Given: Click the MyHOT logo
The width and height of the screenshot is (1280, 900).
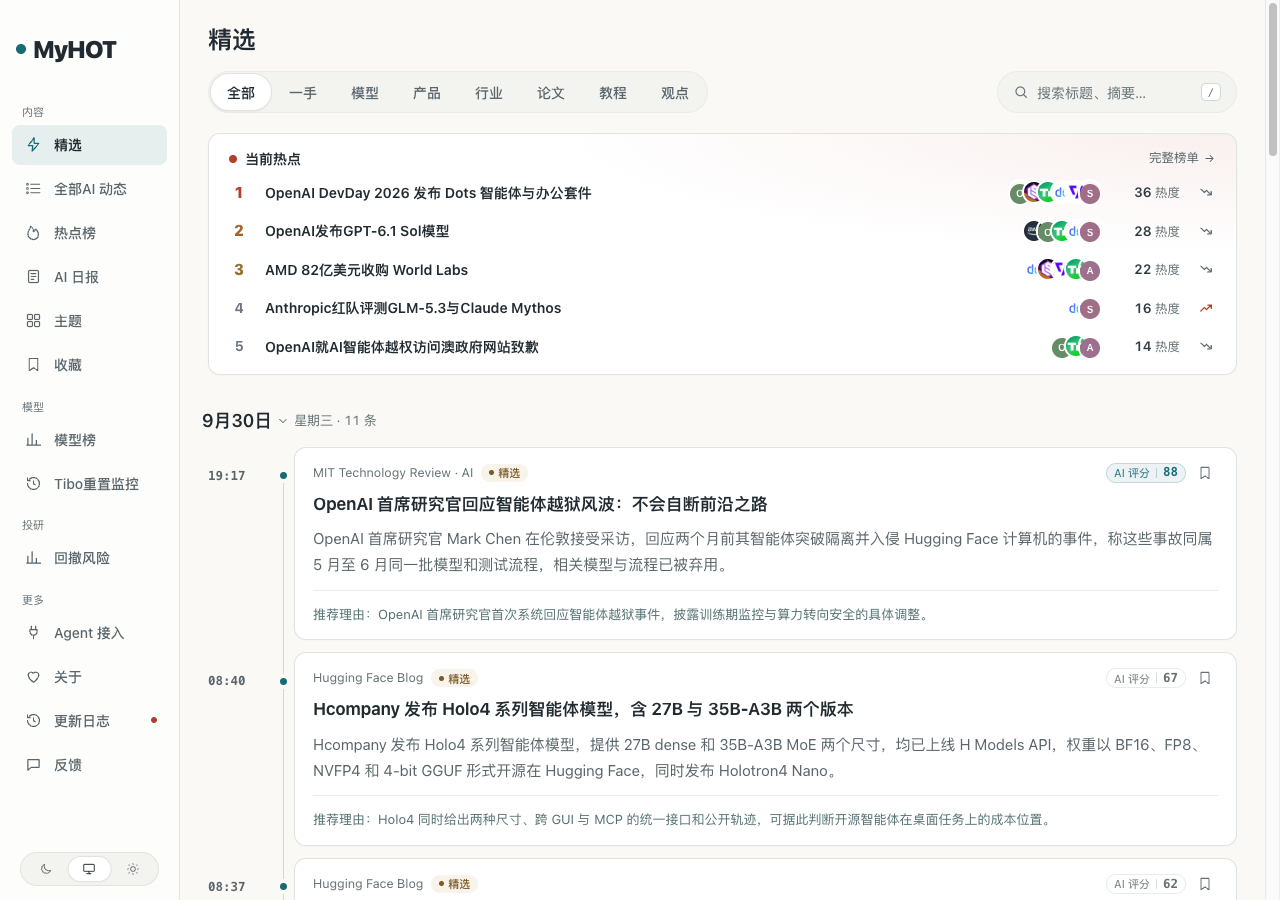Looking at the screenshot, I should (x=67, y=50).
